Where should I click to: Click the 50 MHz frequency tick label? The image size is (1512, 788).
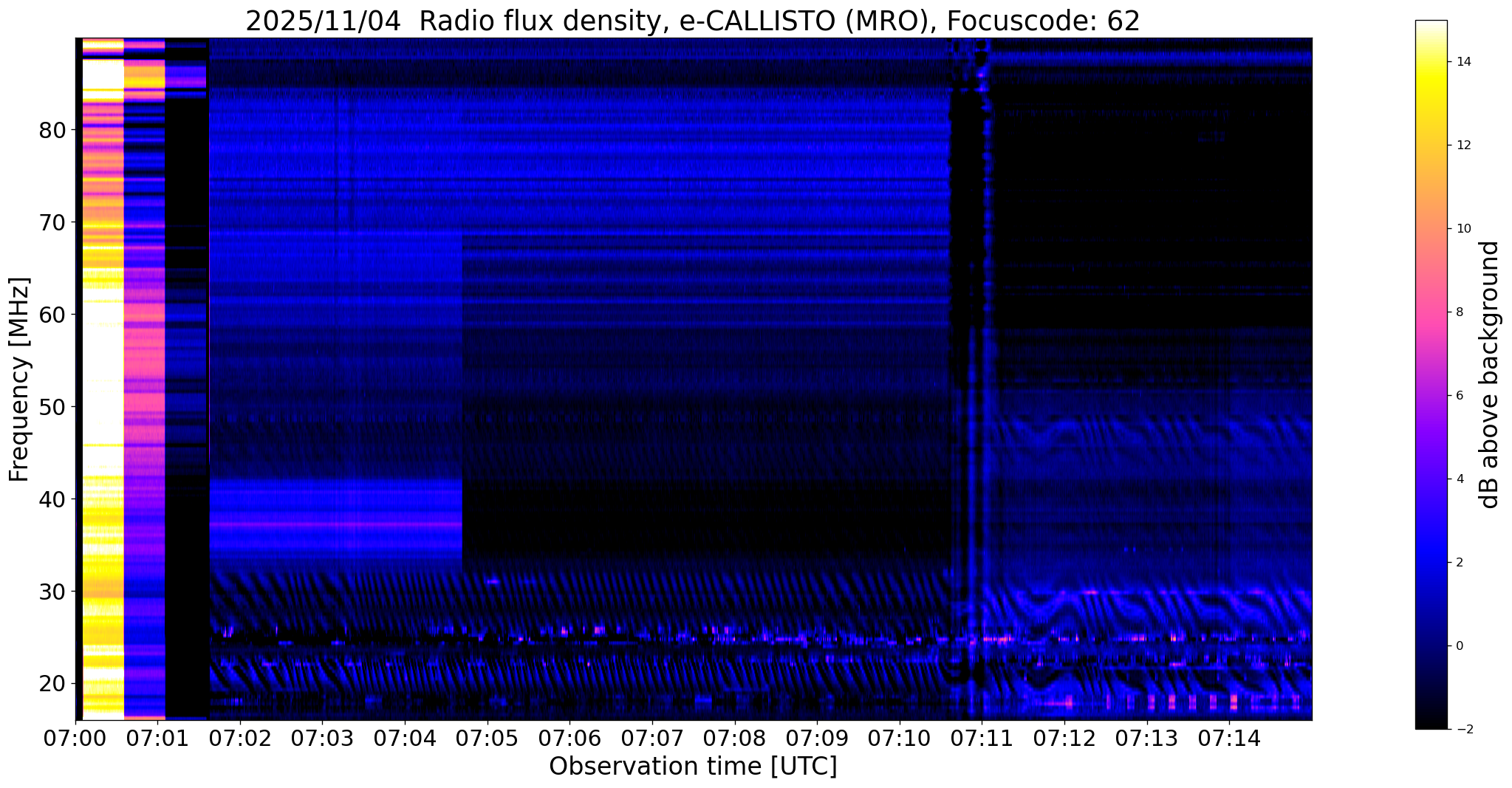click(52, 407)
